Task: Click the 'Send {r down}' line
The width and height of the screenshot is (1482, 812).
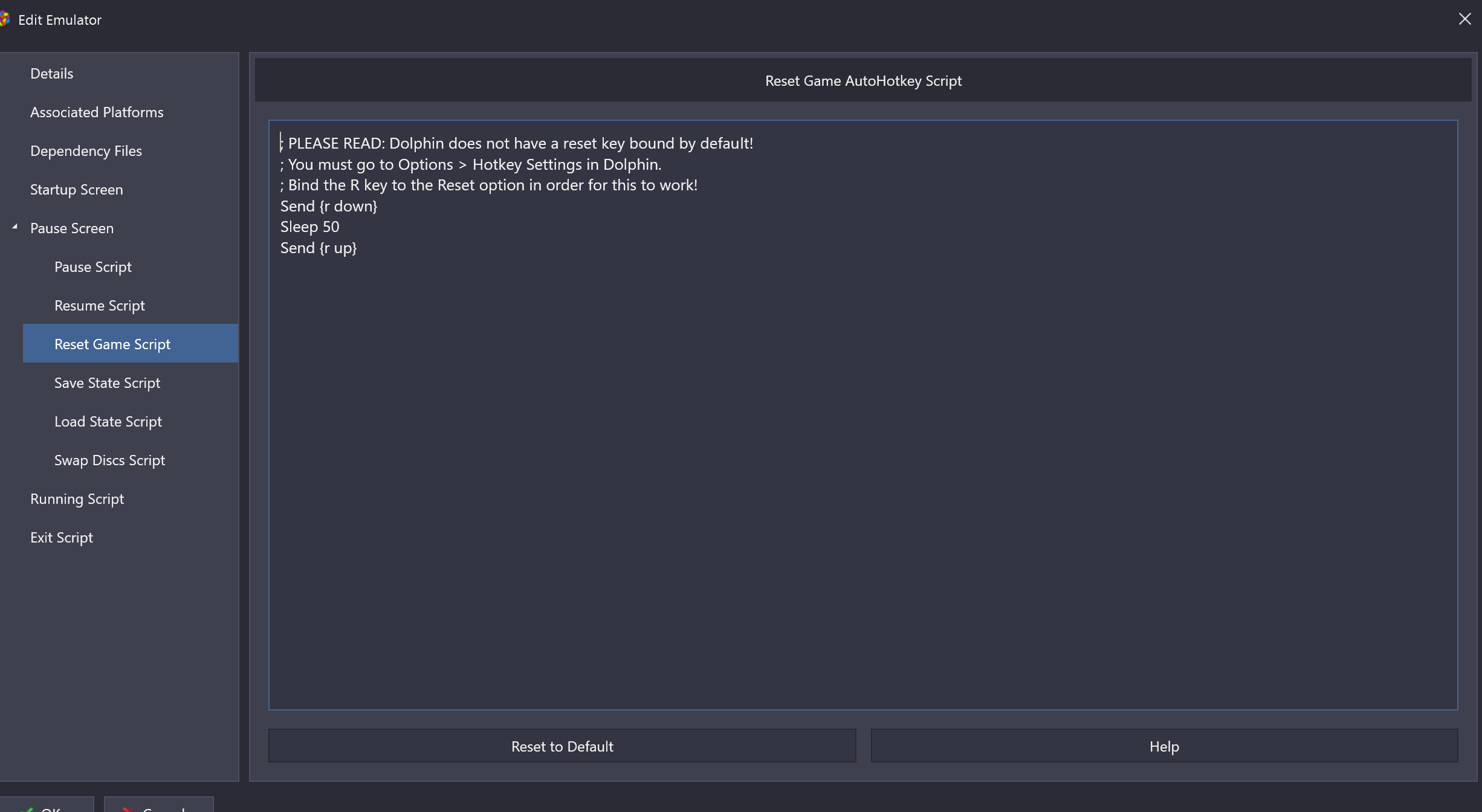Action: click(x=328, y=206)
